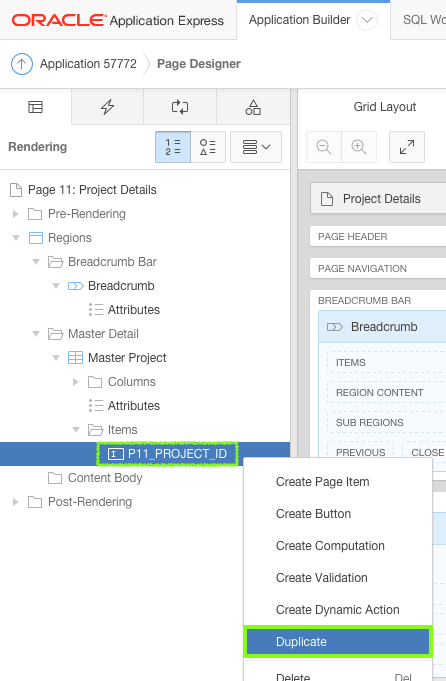This screenshot has height=681, width=446.
Task: Open the Rendering tree menu dropdown
Action: (256, 147)
